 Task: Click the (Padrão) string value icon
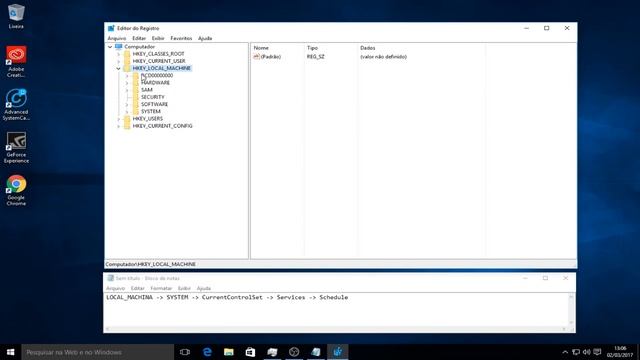click(256, 56)
